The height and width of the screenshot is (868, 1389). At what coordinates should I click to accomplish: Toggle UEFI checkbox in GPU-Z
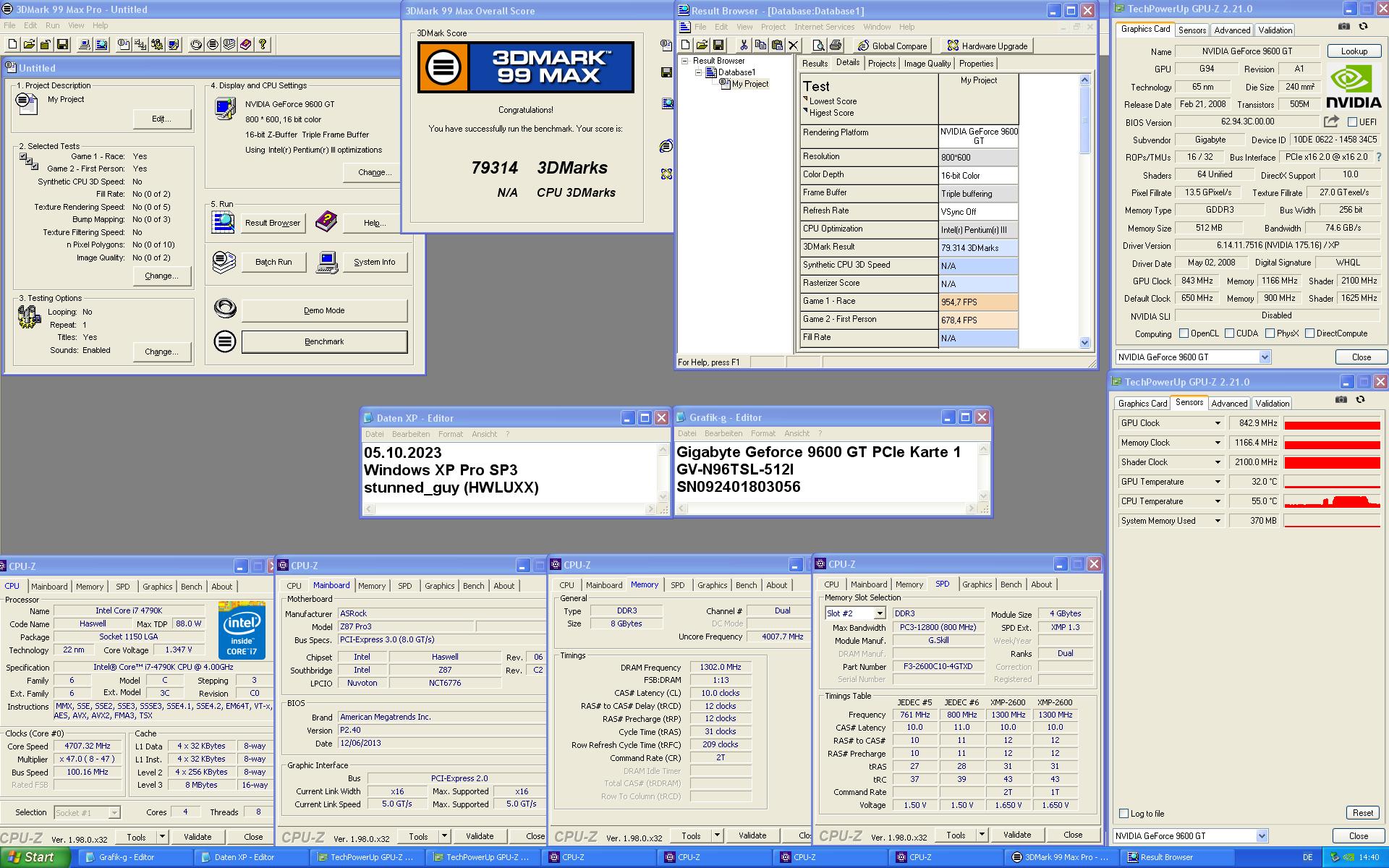[1352, 122]
